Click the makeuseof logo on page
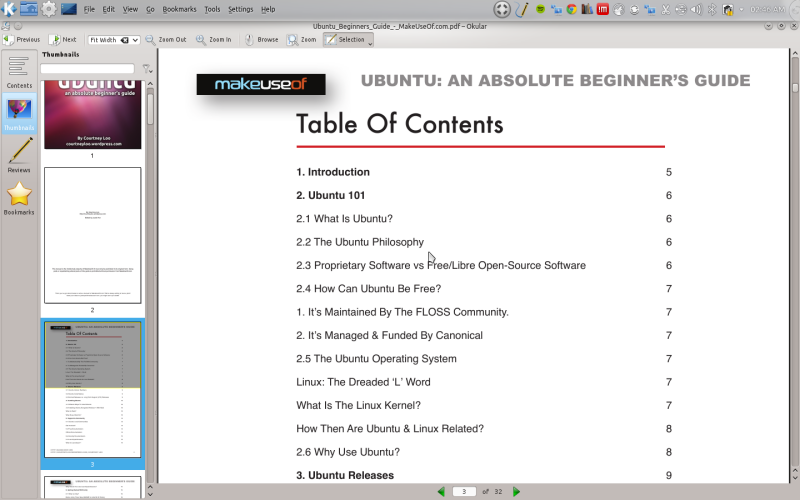 [261, 84]
